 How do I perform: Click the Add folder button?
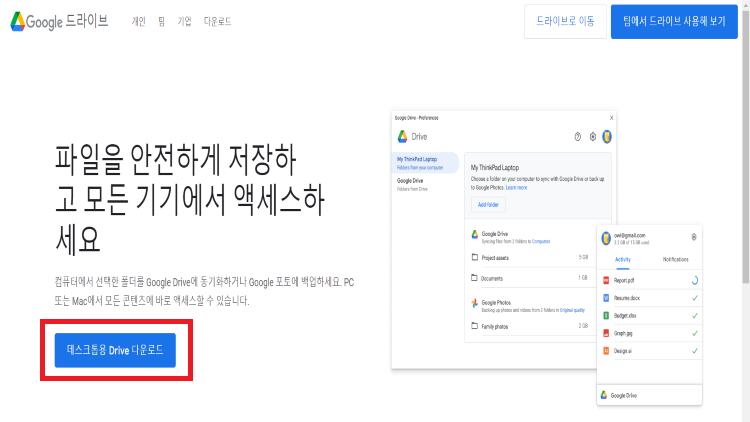point(488,205)
